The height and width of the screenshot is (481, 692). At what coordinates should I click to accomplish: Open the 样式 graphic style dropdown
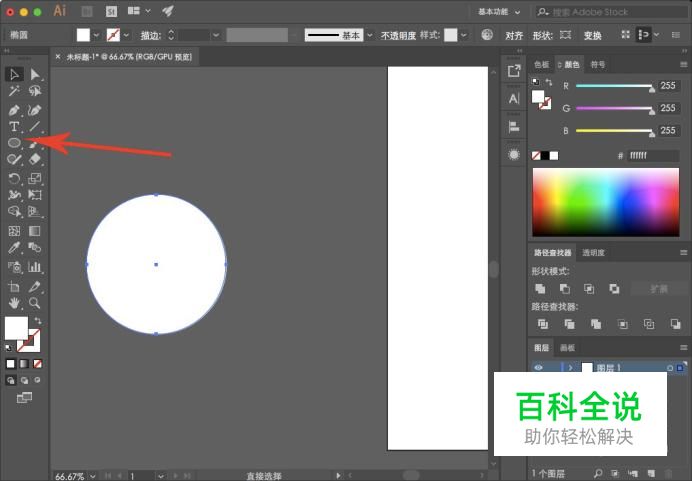click(464, 35)
